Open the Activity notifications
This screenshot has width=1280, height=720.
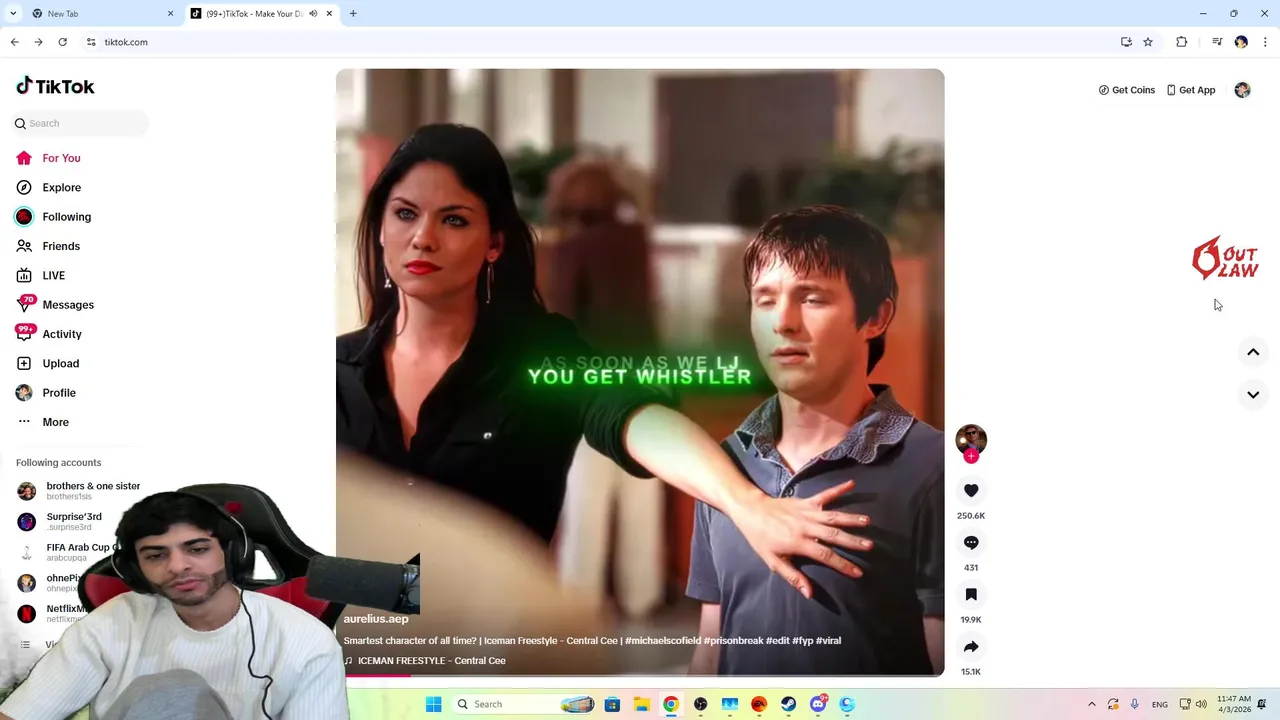(x=48, y=334)
